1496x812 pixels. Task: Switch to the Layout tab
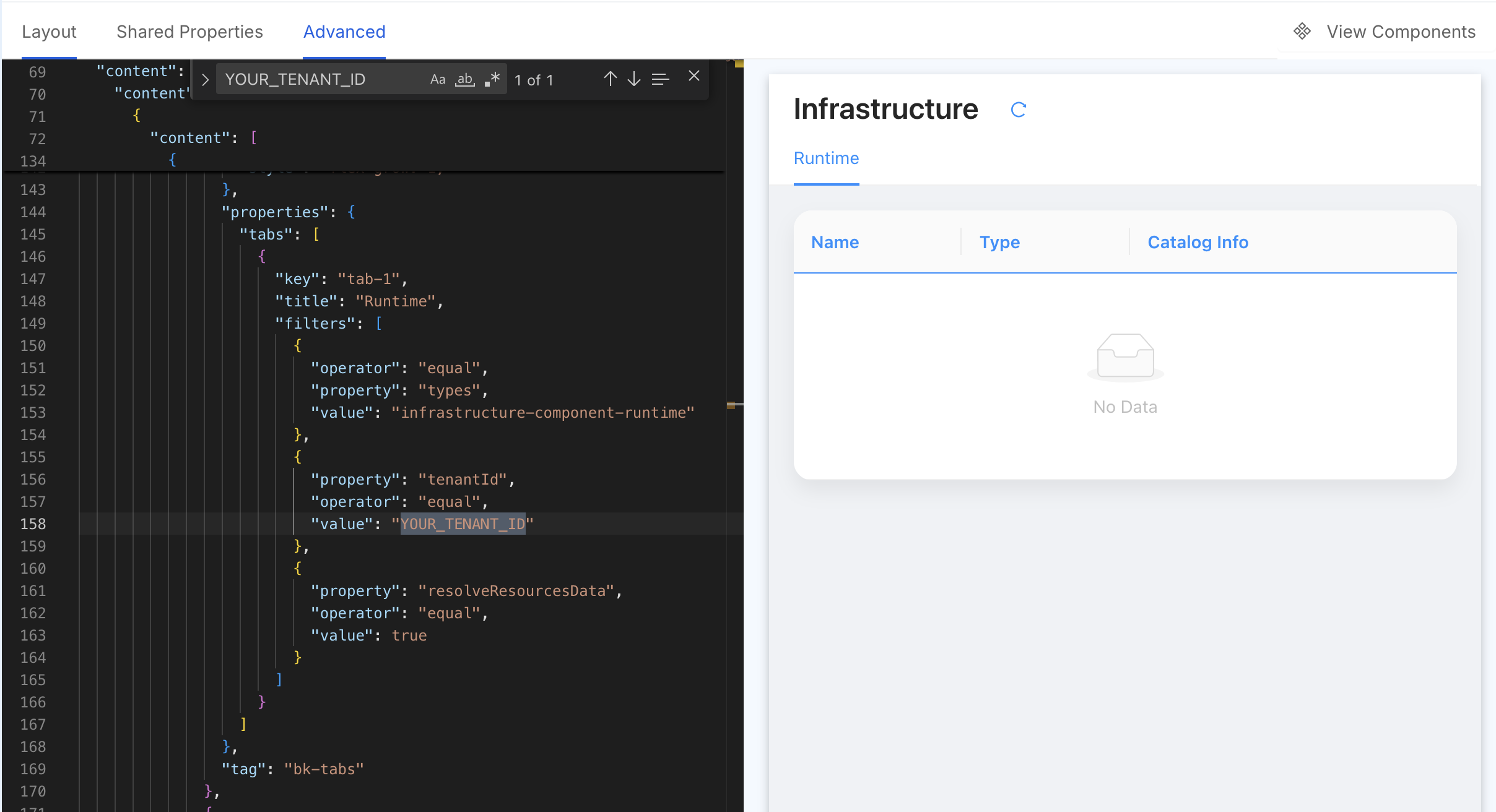pos(49,32)
